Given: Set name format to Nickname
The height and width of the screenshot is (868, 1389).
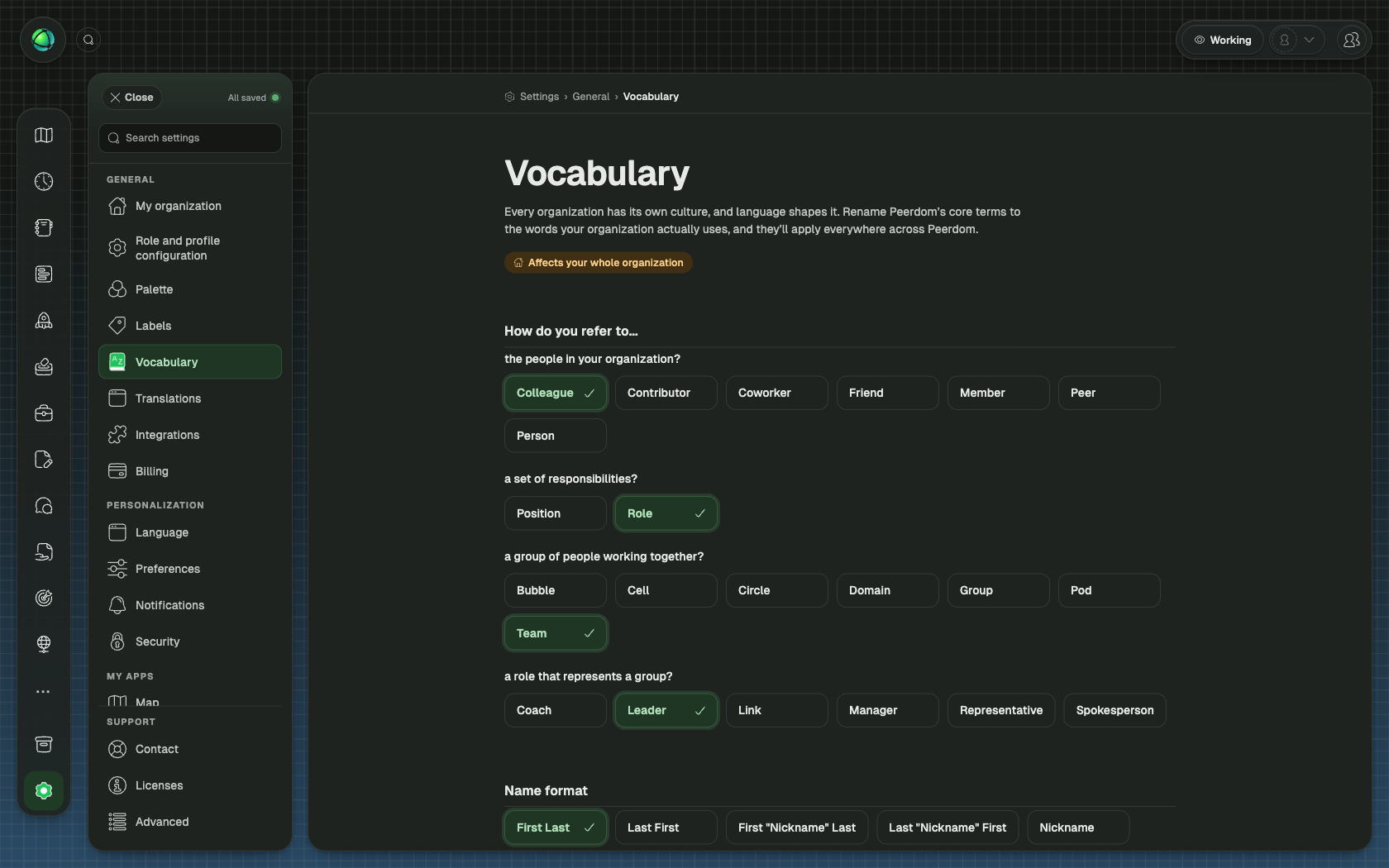Looking at the screenshot, I should point(1078,827).
